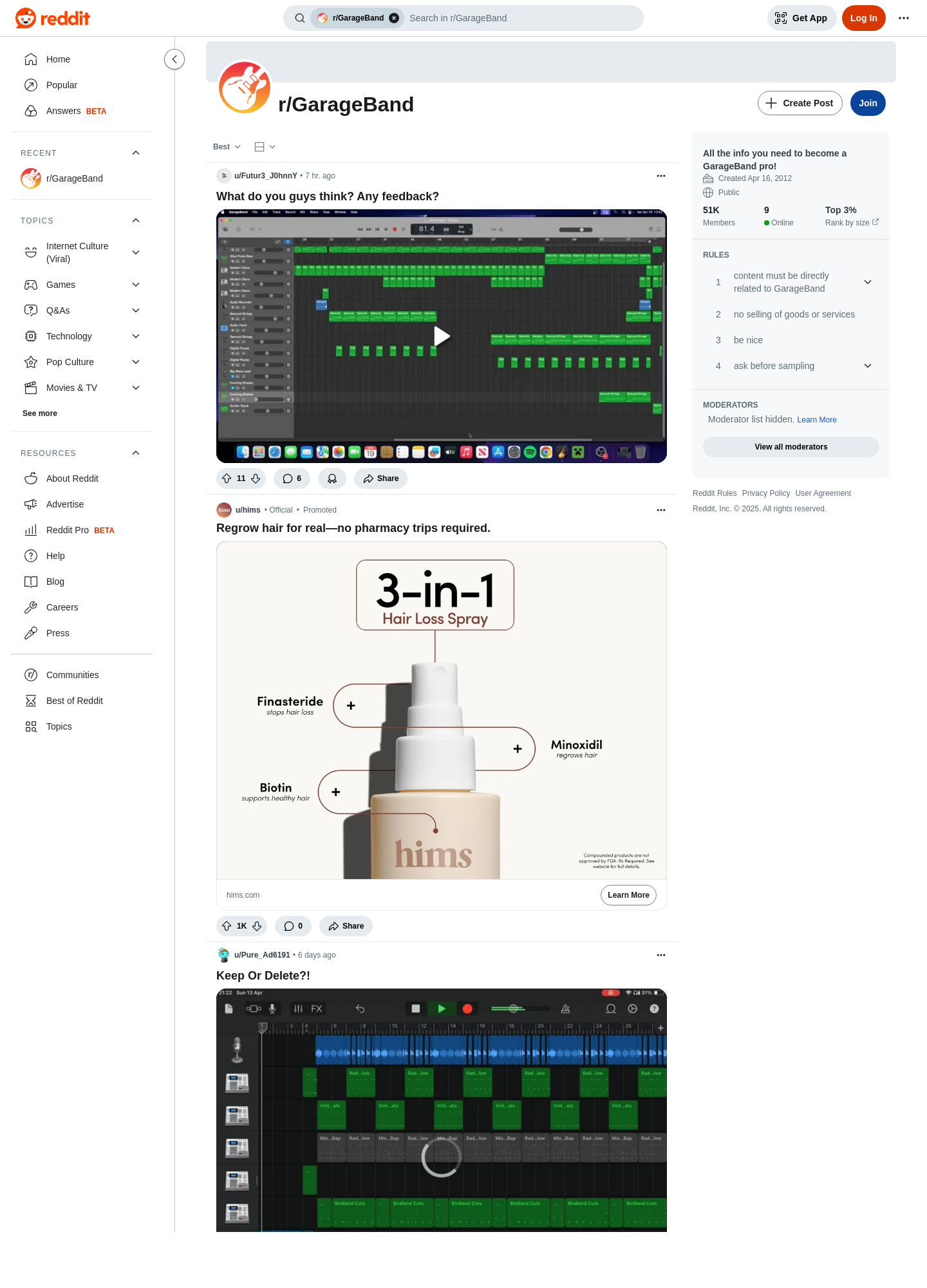Give an award to the feedback post

pyautogui.click(x=332, y=478)
